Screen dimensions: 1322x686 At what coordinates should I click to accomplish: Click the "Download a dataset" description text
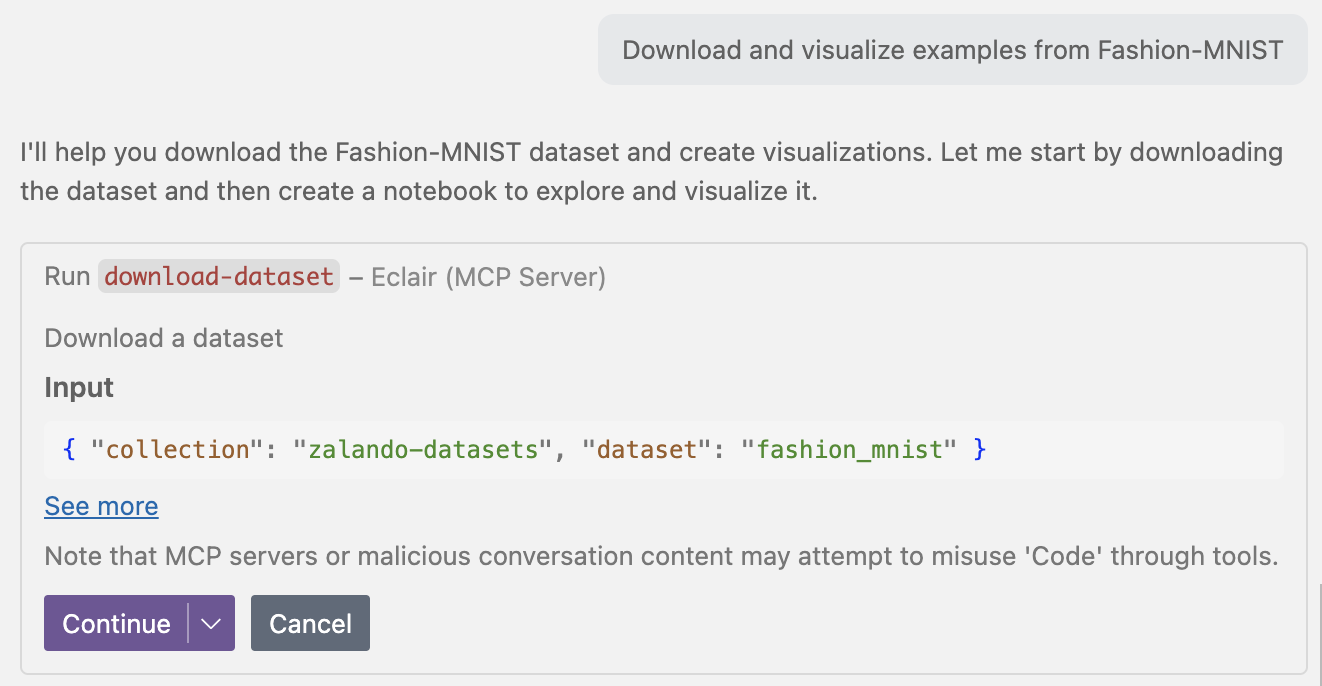[164, 338]
